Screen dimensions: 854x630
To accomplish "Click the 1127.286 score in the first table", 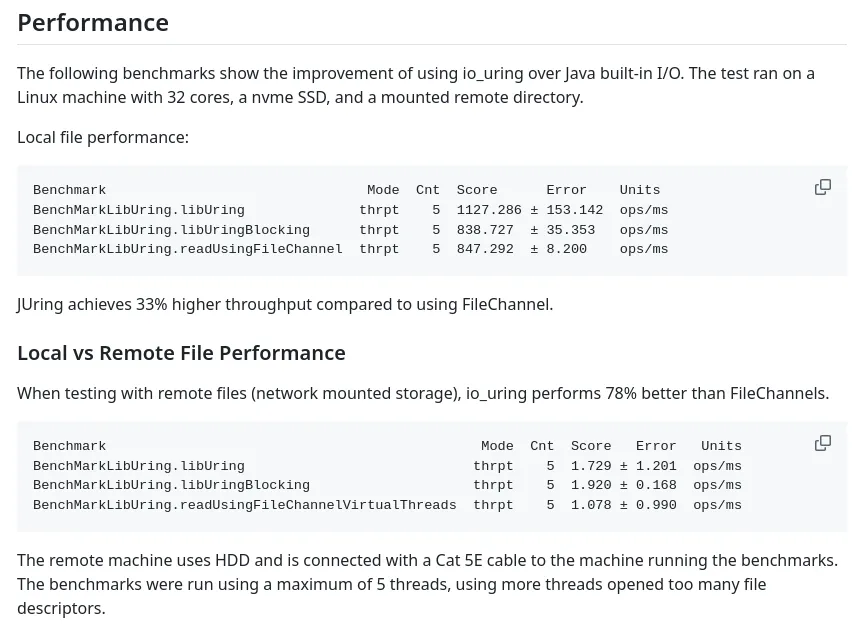I will 489,210.
